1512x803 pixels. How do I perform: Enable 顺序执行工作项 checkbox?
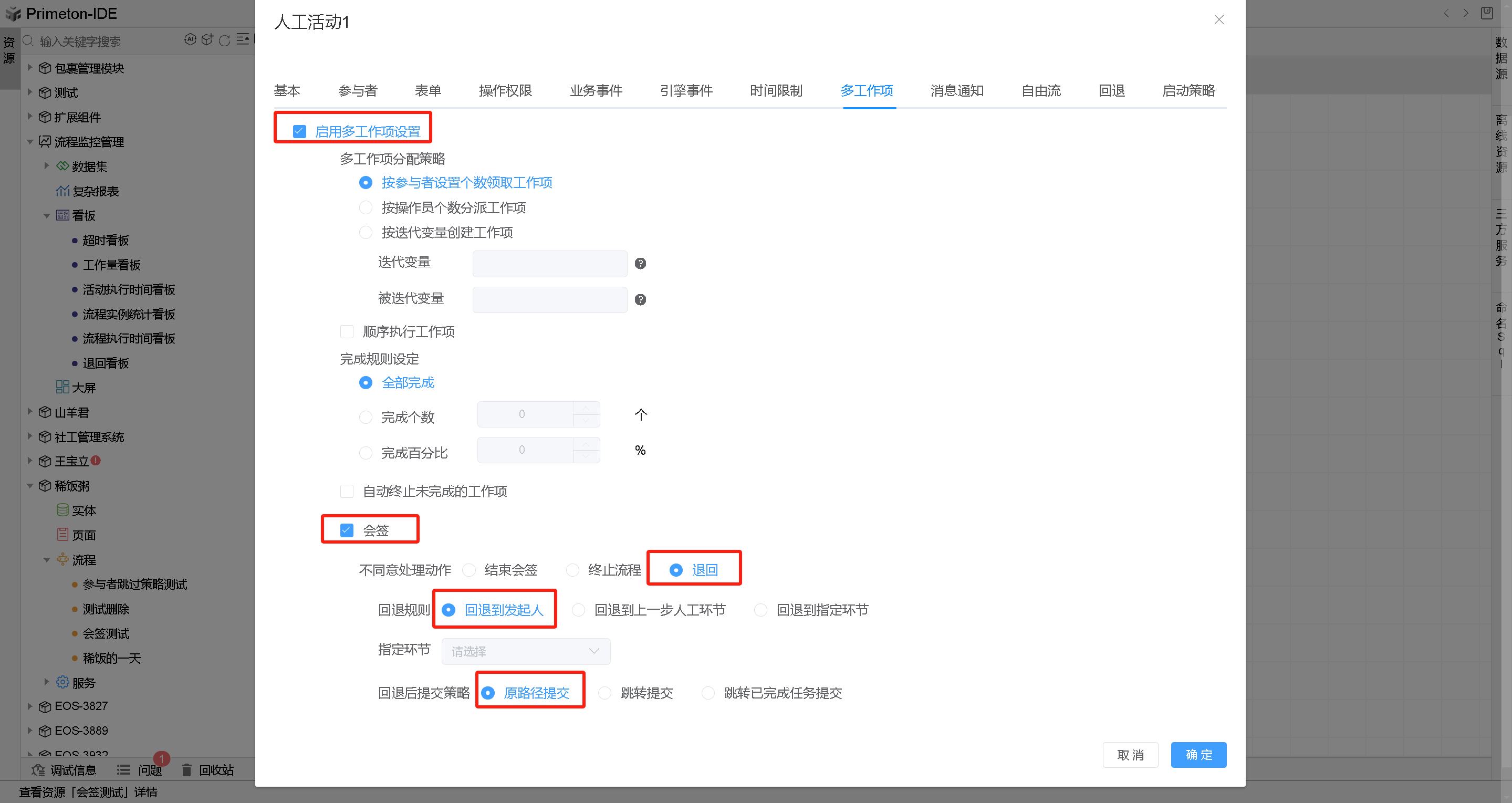click(347, 331)
